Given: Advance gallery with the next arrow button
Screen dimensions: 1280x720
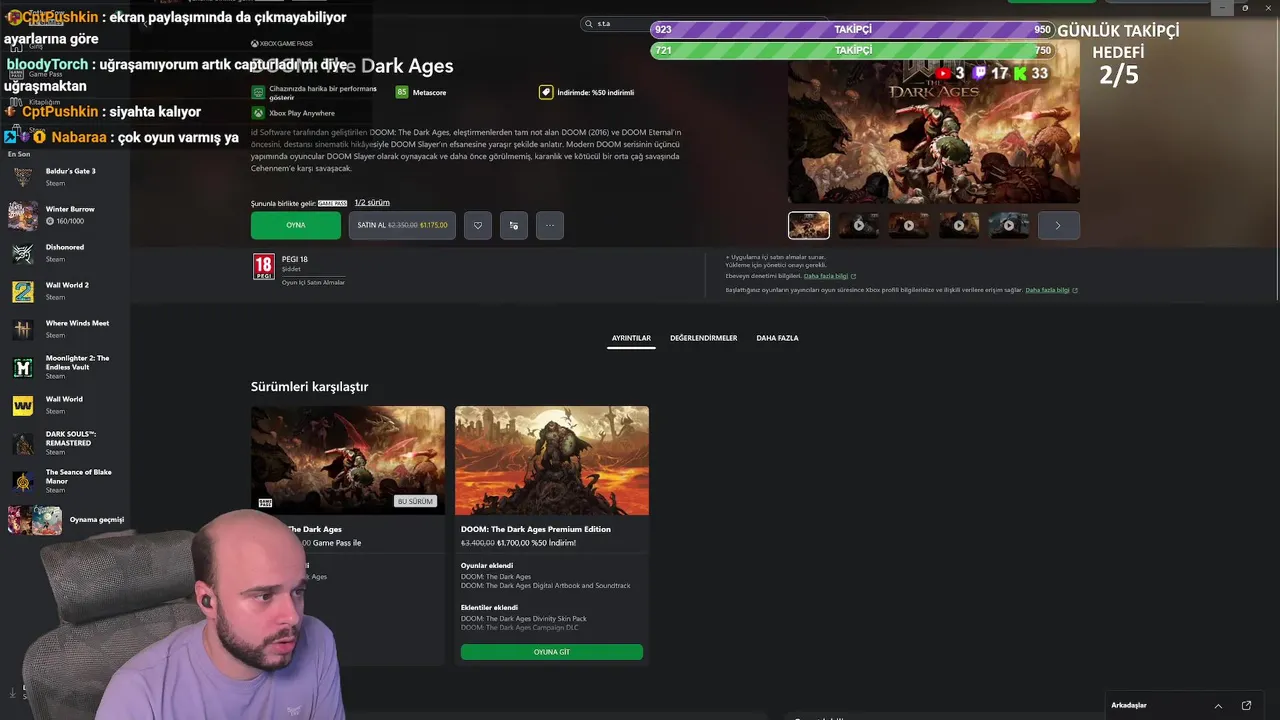Looking at the screenshot, I should (x=1058, y=225).
